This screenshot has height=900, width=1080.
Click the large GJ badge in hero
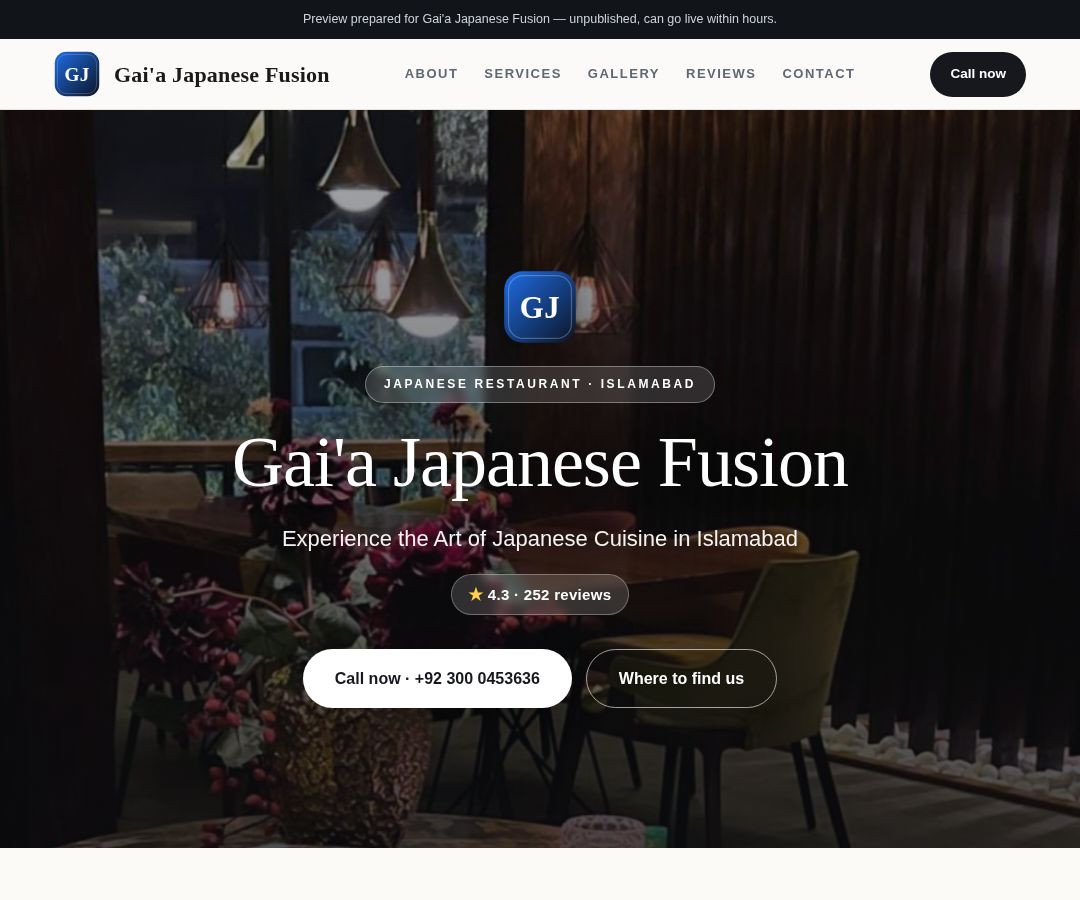[539, 307]
